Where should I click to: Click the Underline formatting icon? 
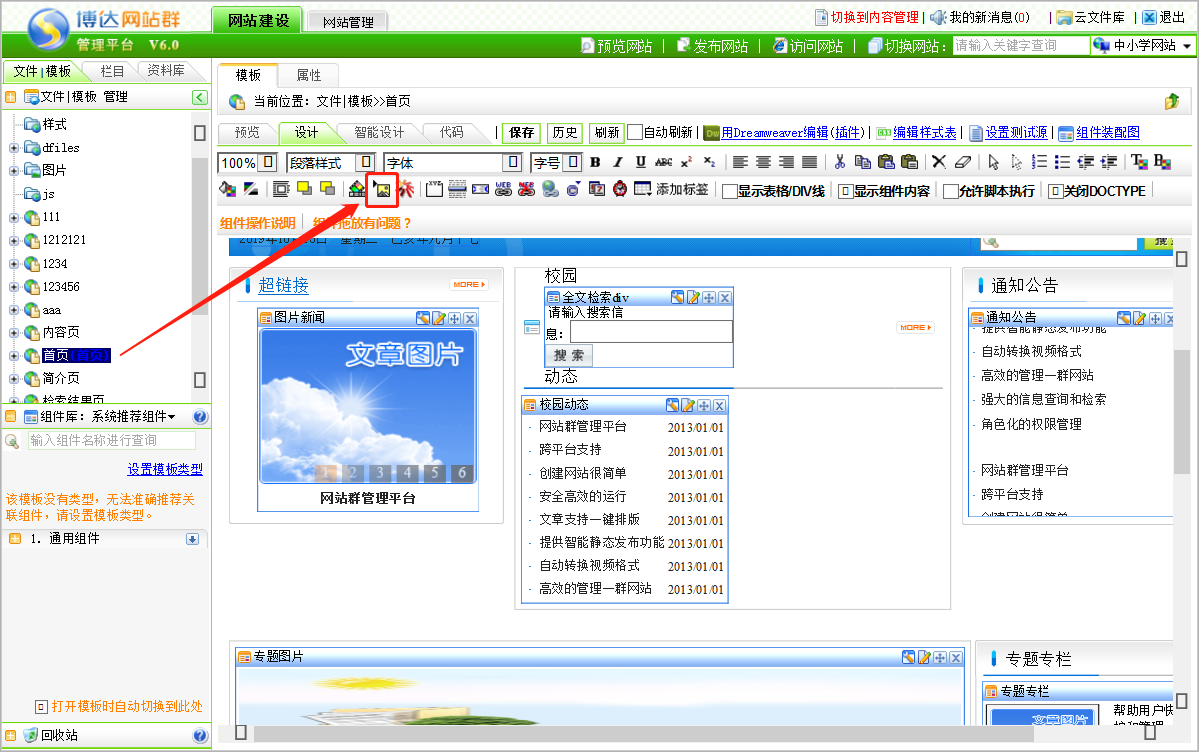point(640,162)
